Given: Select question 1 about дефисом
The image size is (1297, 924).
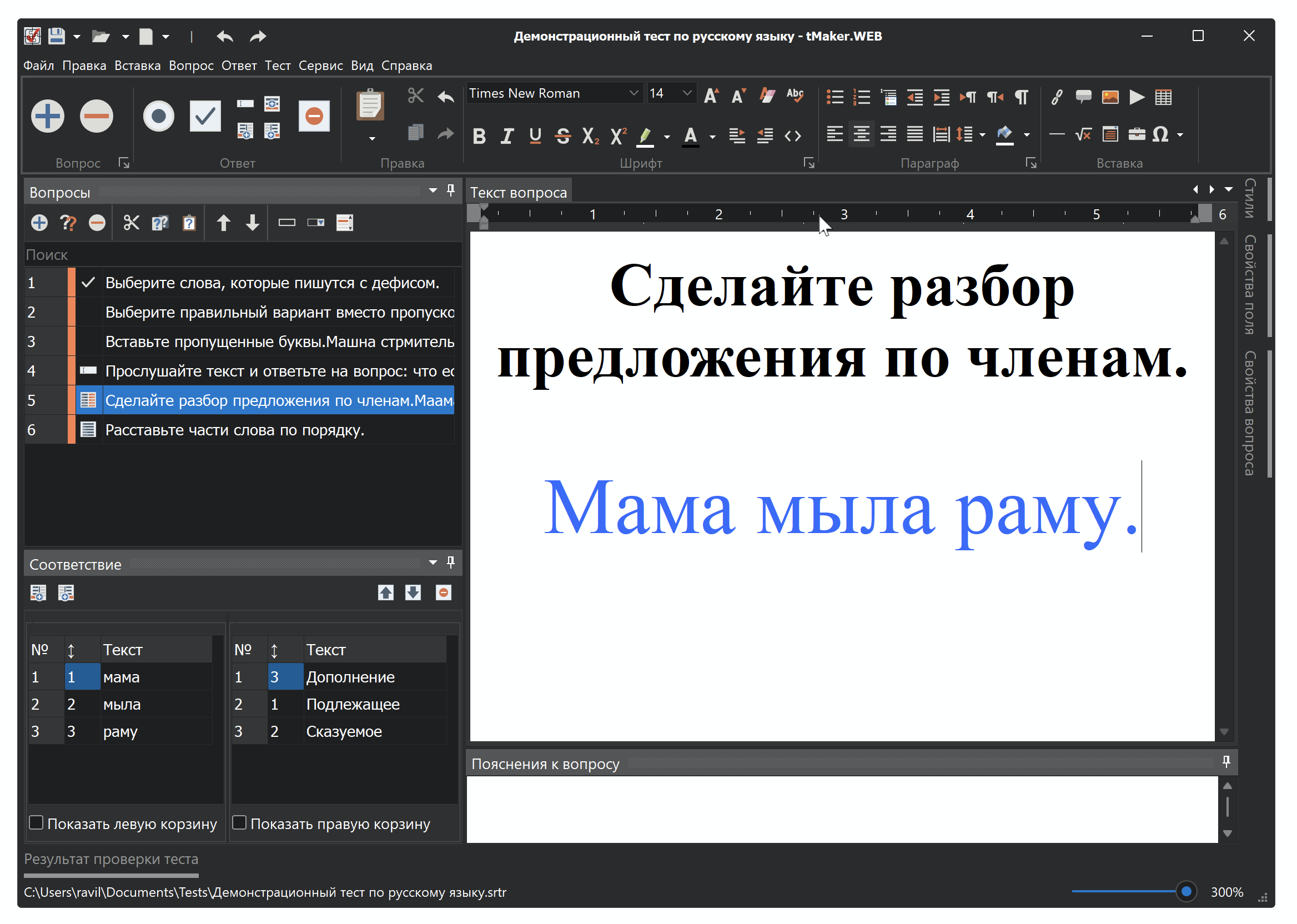Looking at the screenshot, I should click(x=240, y=283).
